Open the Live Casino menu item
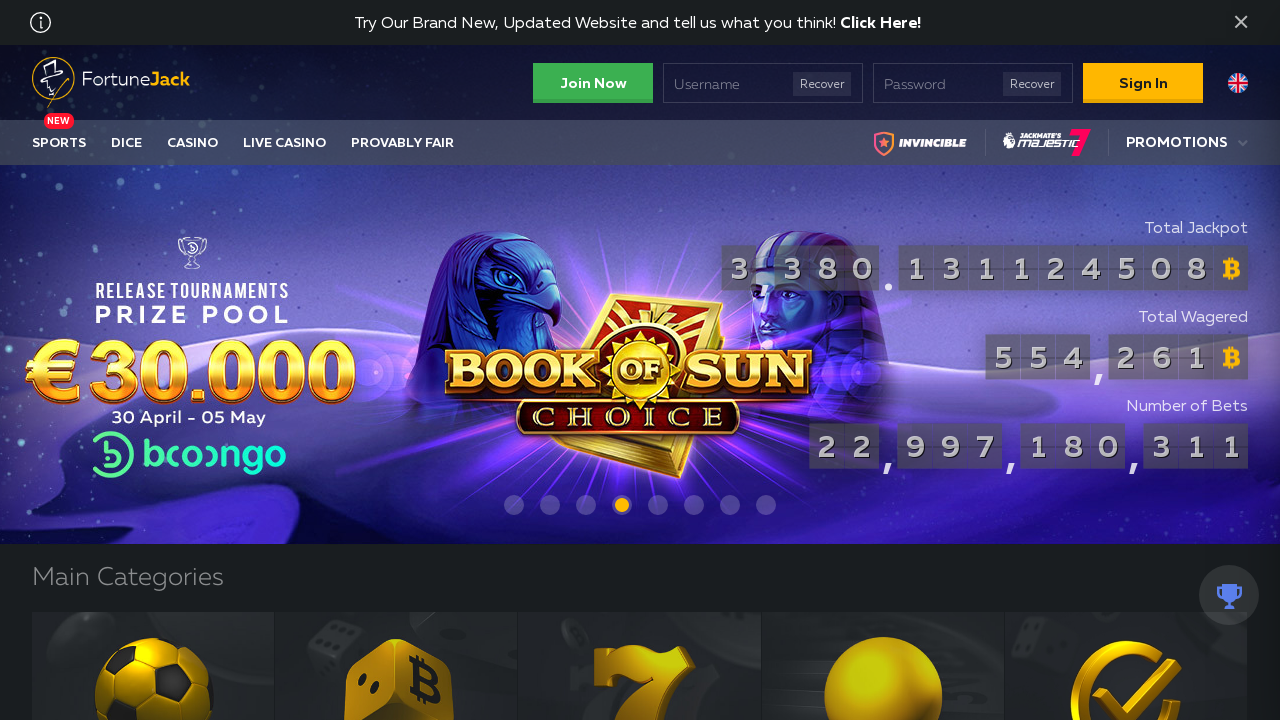This screenshot has width=1280, height=720. pos(285,143)
